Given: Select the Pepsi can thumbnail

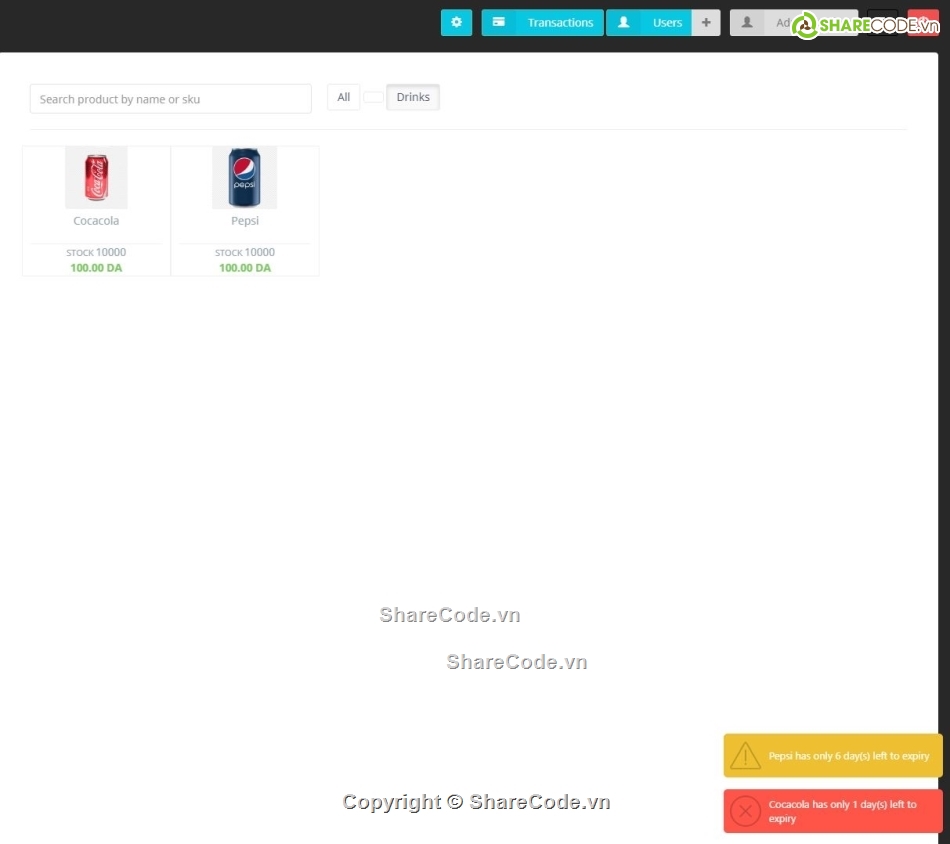Looking at the screenshot, I should coord(244,177).
